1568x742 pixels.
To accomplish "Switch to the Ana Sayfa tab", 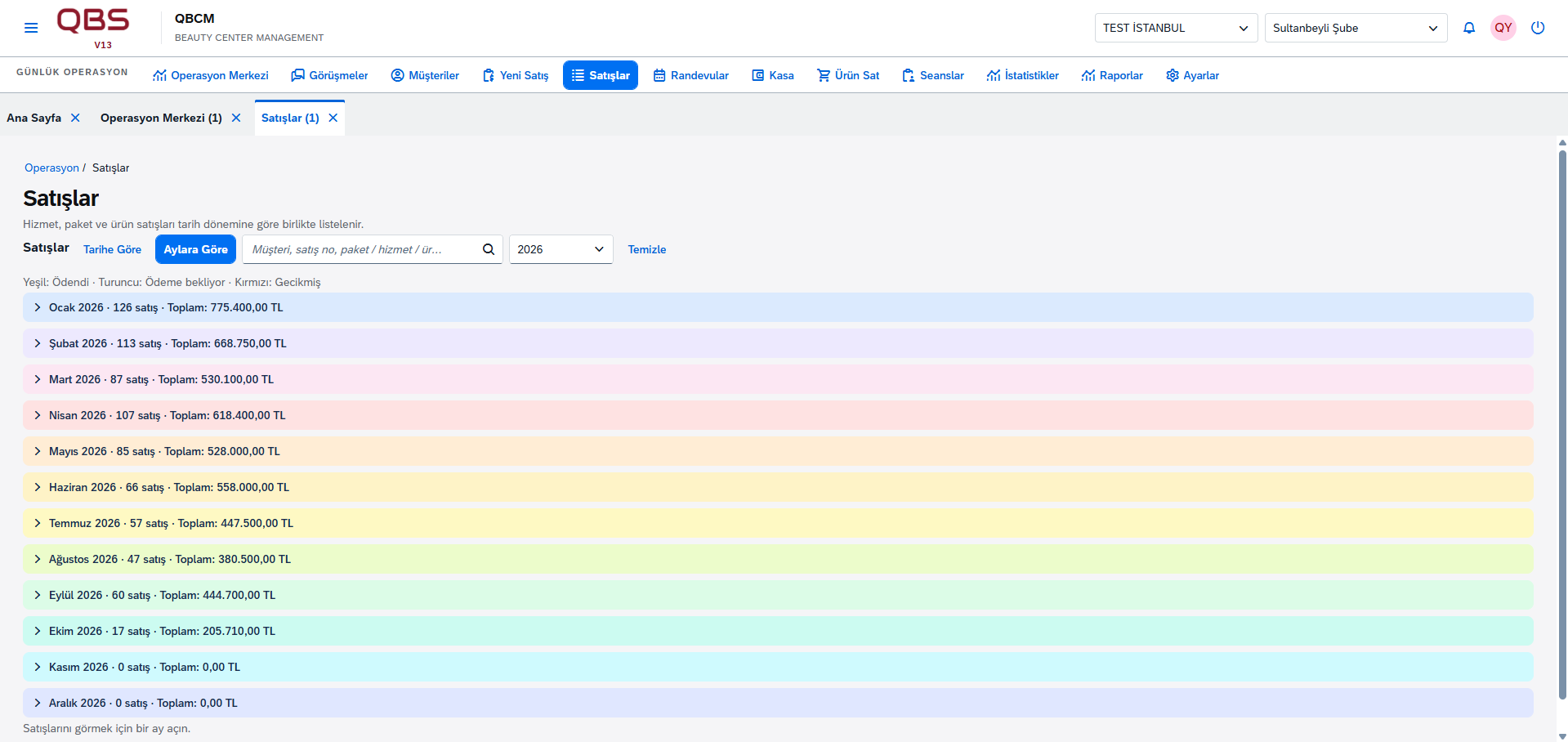I will coord(34,118).
